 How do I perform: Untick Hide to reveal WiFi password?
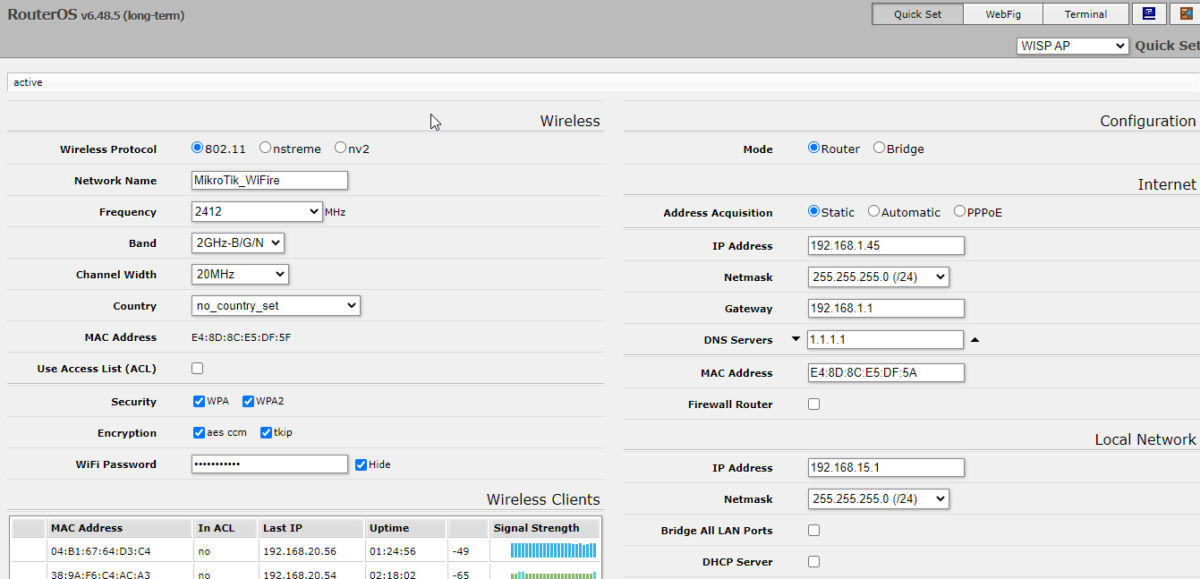pyautogui.click(x=361, y=464)
